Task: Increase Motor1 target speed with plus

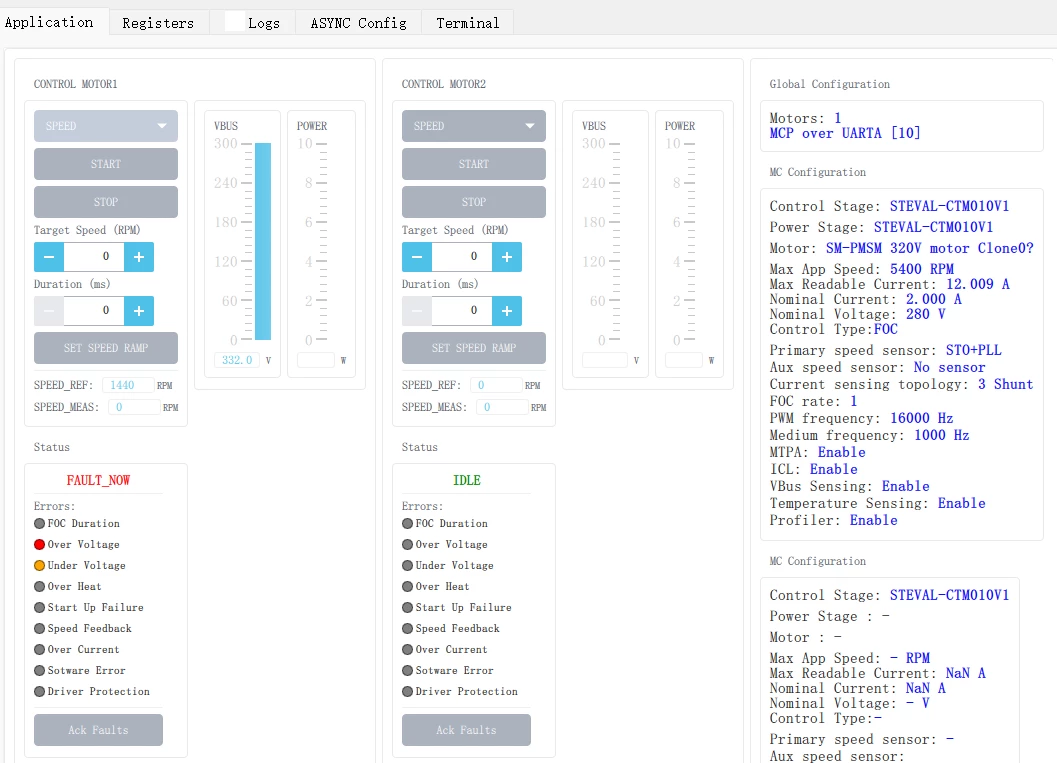Action: coord(139,257)
